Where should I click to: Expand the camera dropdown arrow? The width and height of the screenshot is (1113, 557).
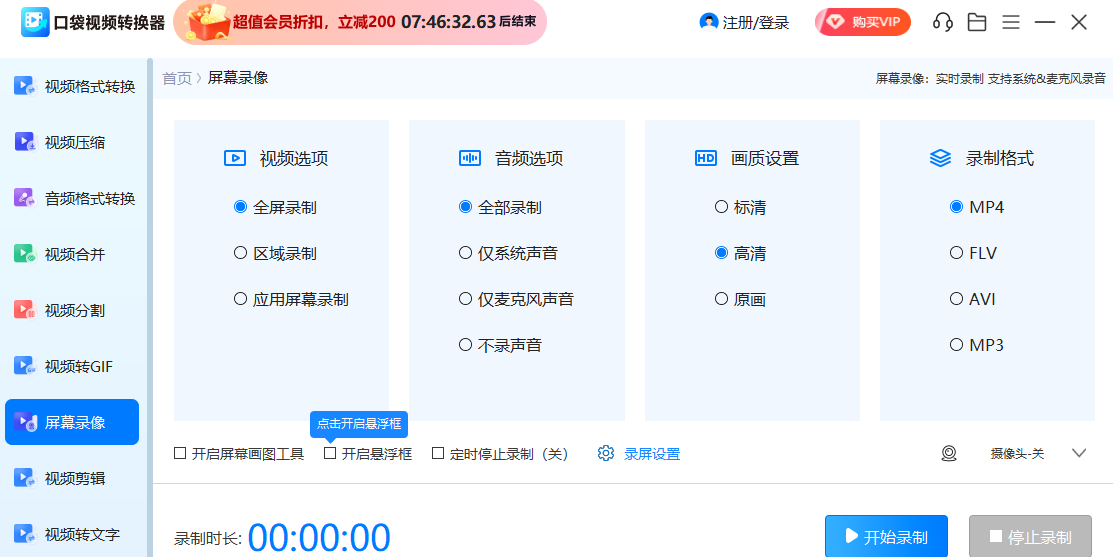click(x=1079, y=454)
